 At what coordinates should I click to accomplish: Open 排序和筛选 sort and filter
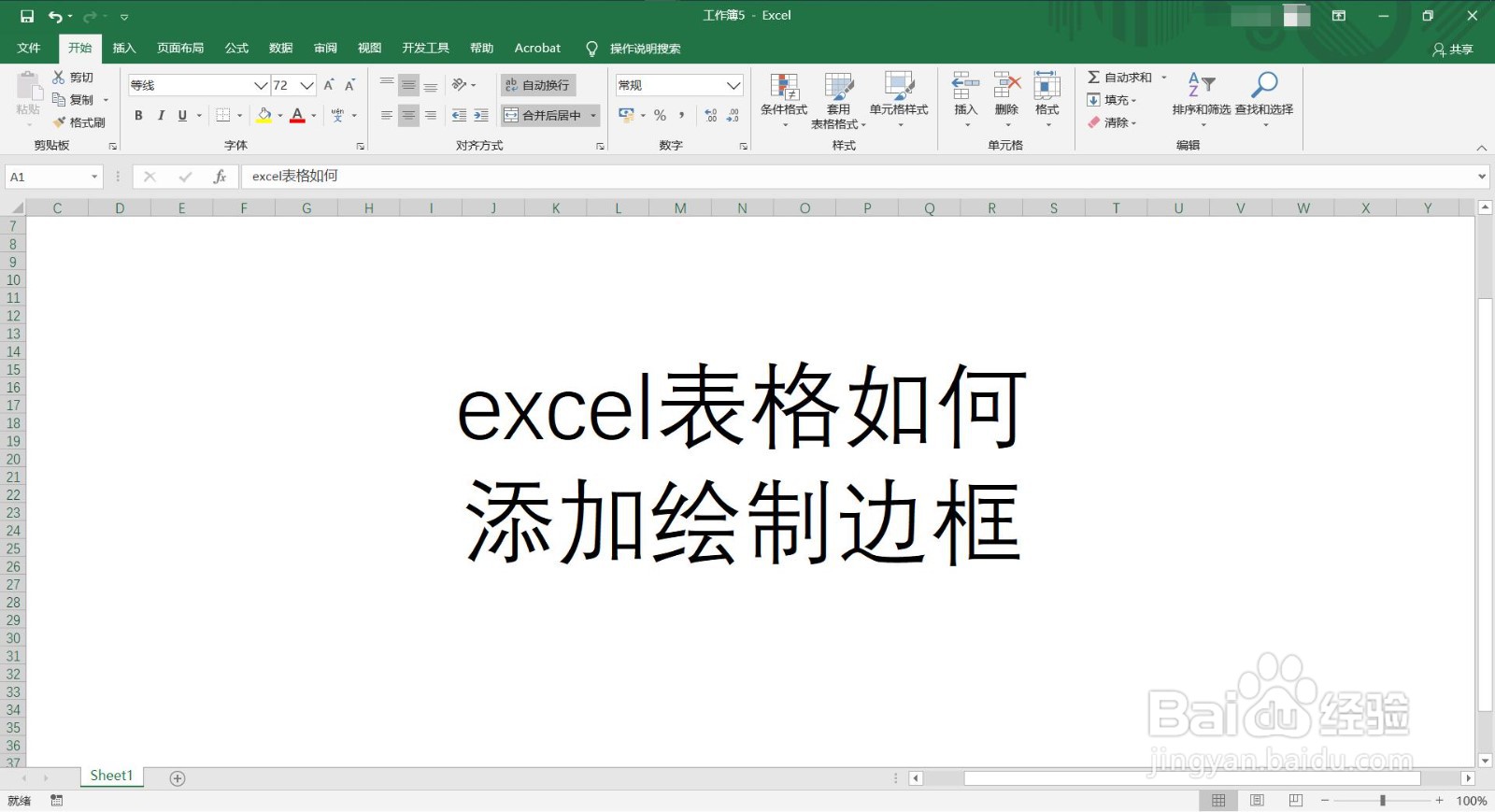[x=1202, y=99]
